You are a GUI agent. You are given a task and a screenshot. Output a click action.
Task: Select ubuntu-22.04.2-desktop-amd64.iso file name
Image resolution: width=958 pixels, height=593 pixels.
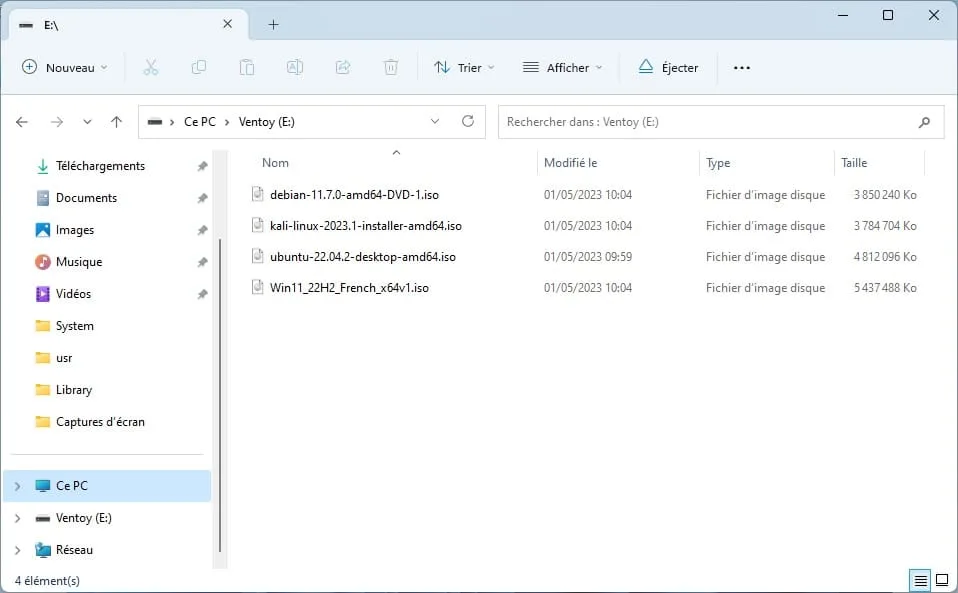pyautogui.click(x=363, y=257)
